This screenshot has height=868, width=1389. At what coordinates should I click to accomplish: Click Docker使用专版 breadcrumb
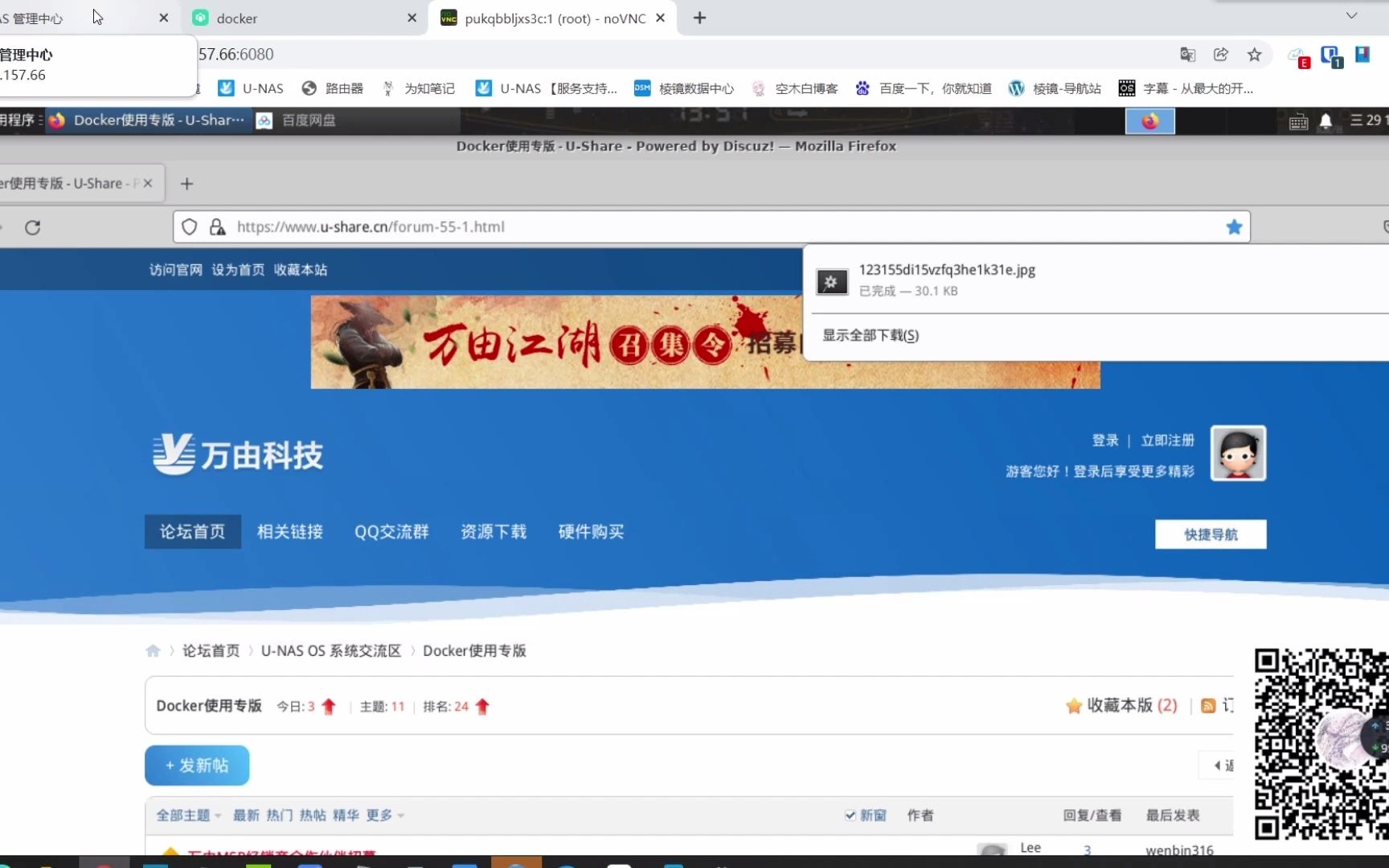(x=474, y=651)
